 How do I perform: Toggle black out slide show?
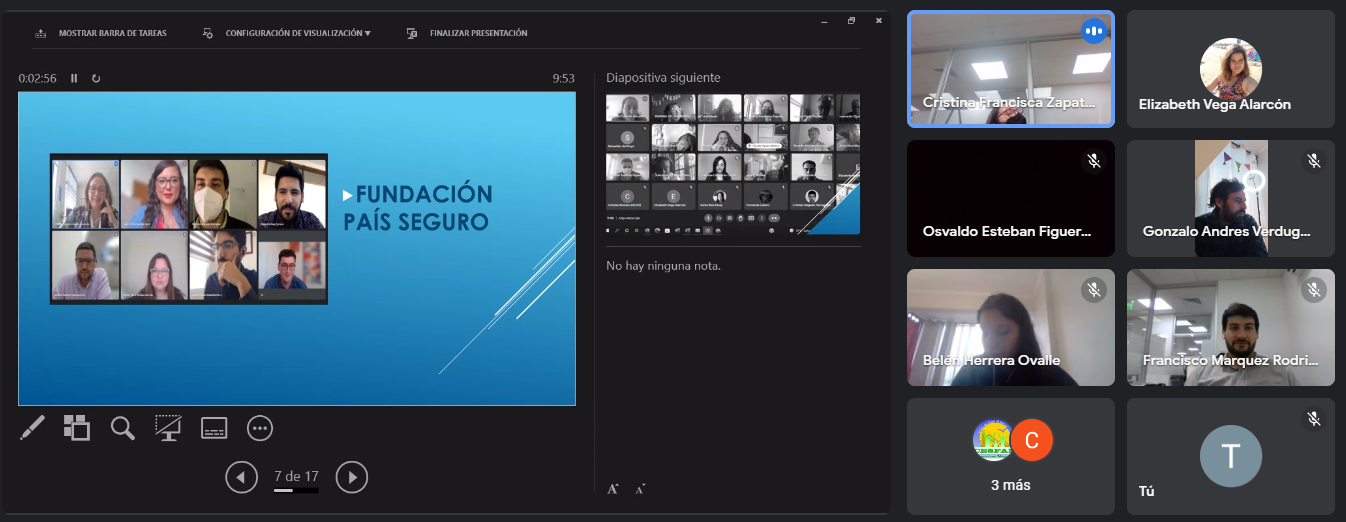click(168, 428)
